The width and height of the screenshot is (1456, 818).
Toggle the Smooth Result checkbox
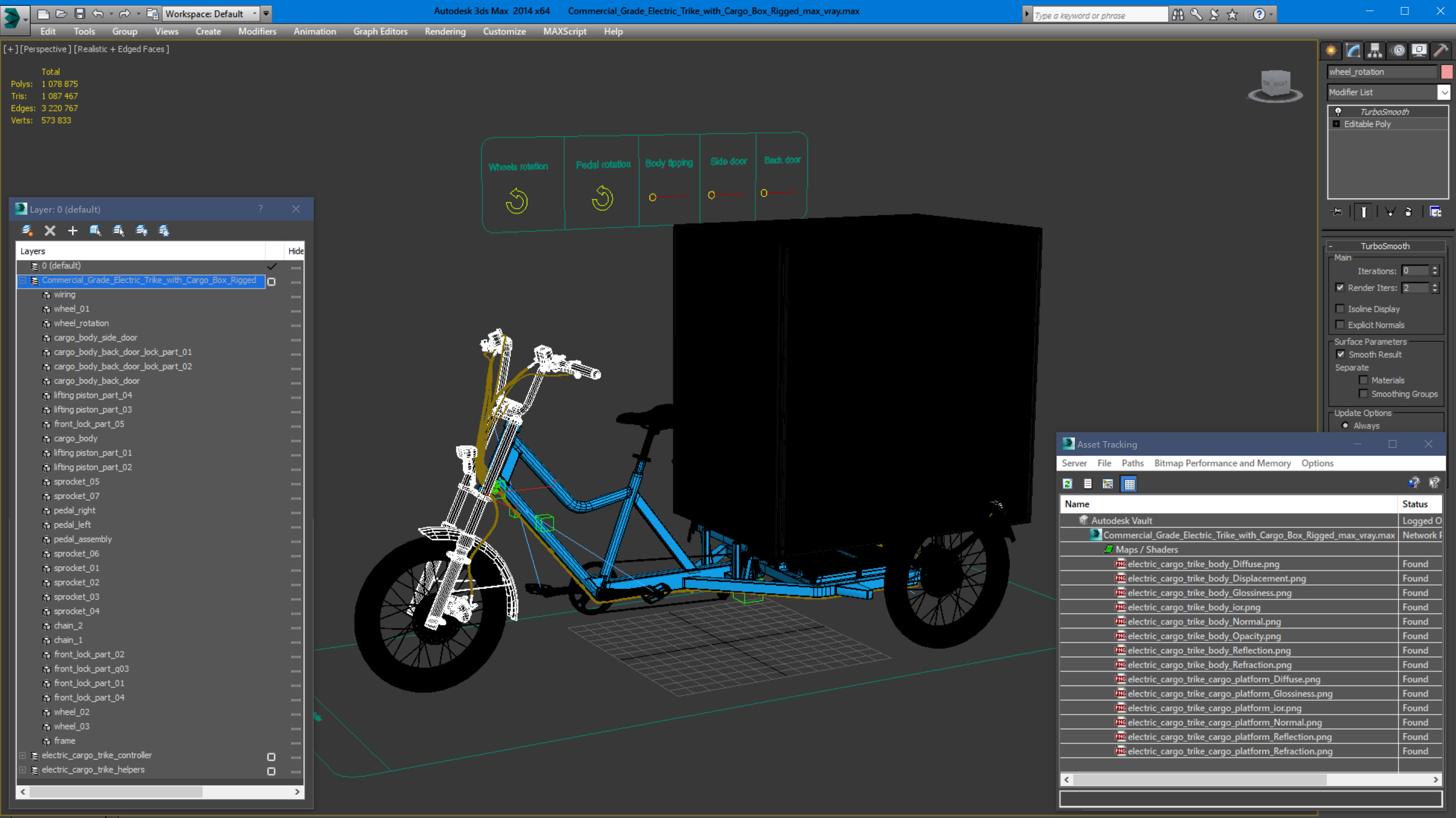(1341, 354)
